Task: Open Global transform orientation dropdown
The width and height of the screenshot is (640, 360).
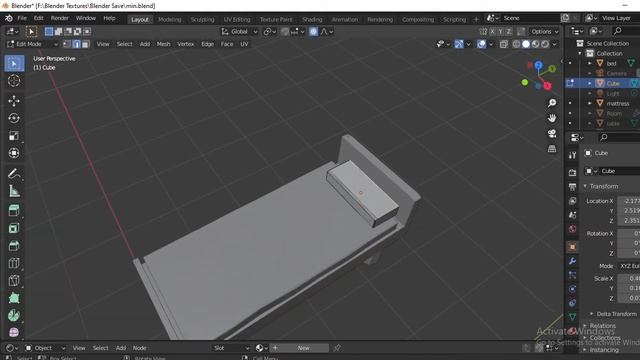Action: point(239,31)
